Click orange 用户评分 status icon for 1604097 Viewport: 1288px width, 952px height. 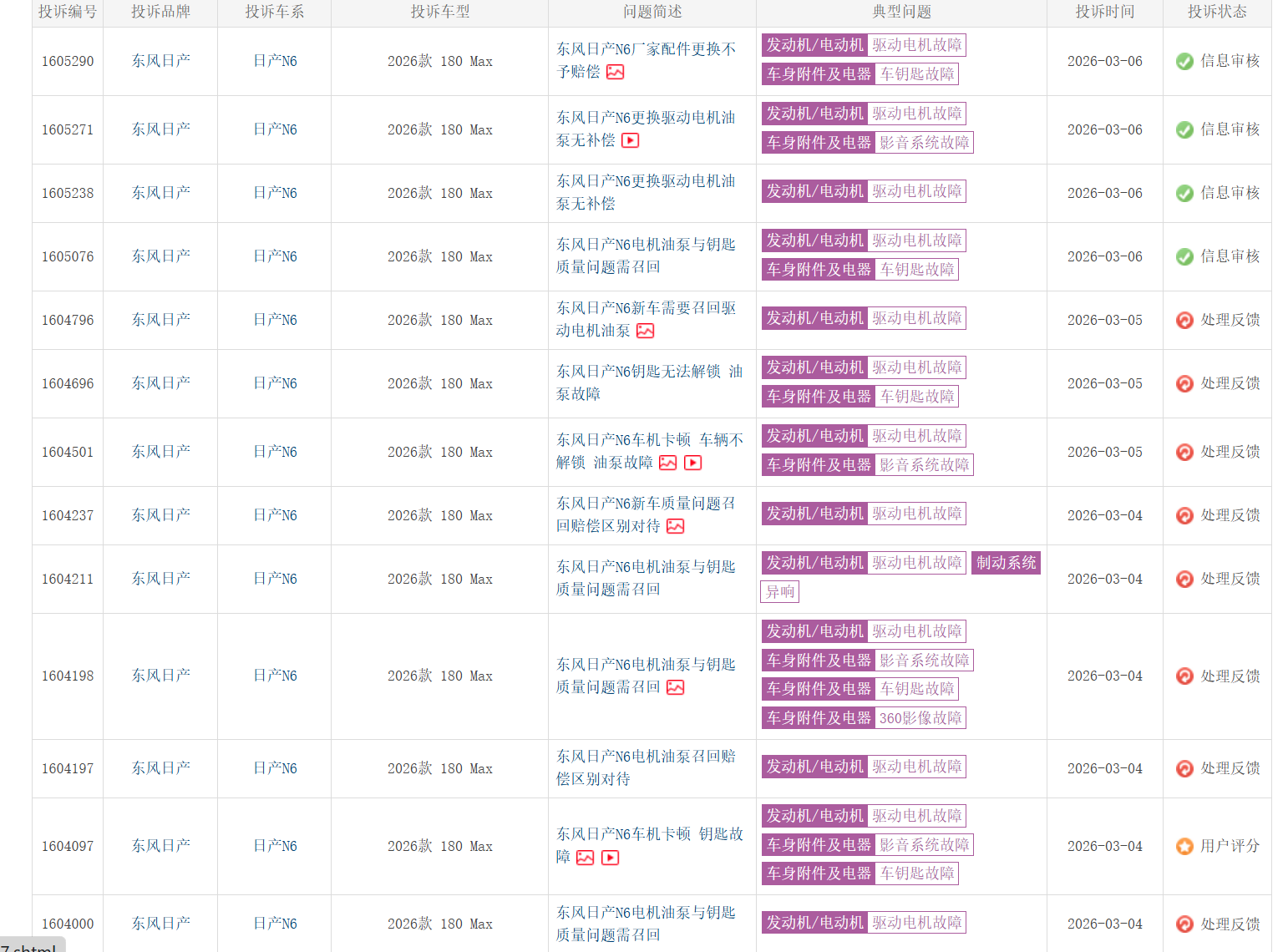[1184, 847]
